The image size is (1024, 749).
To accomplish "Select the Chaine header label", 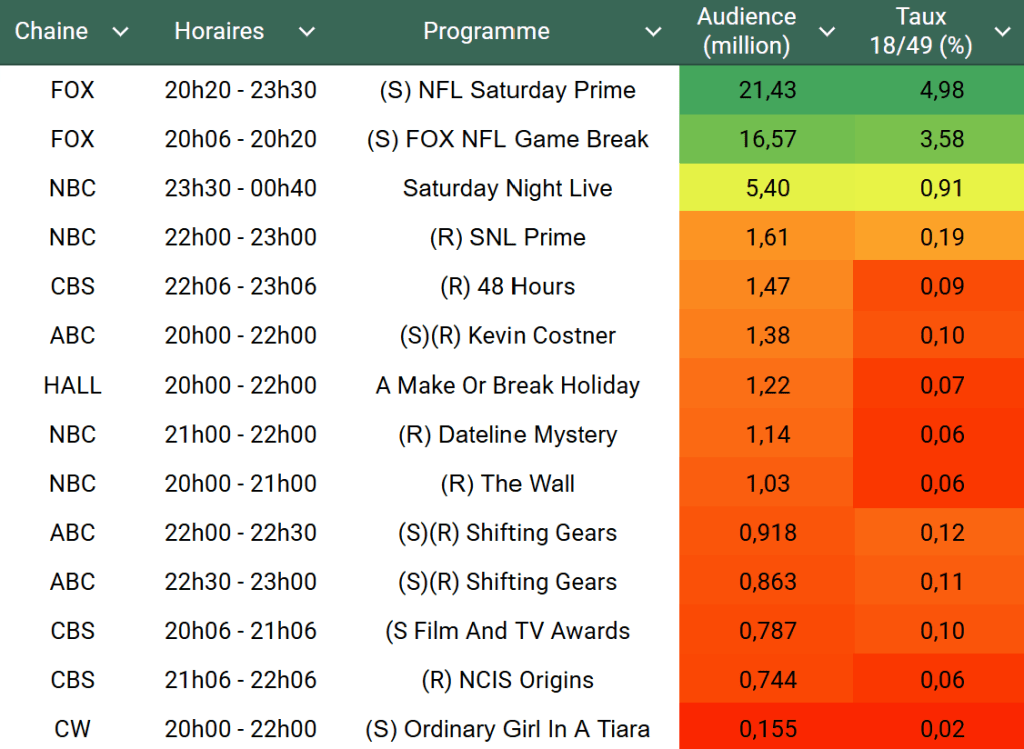I will click(x=51, y=31).
